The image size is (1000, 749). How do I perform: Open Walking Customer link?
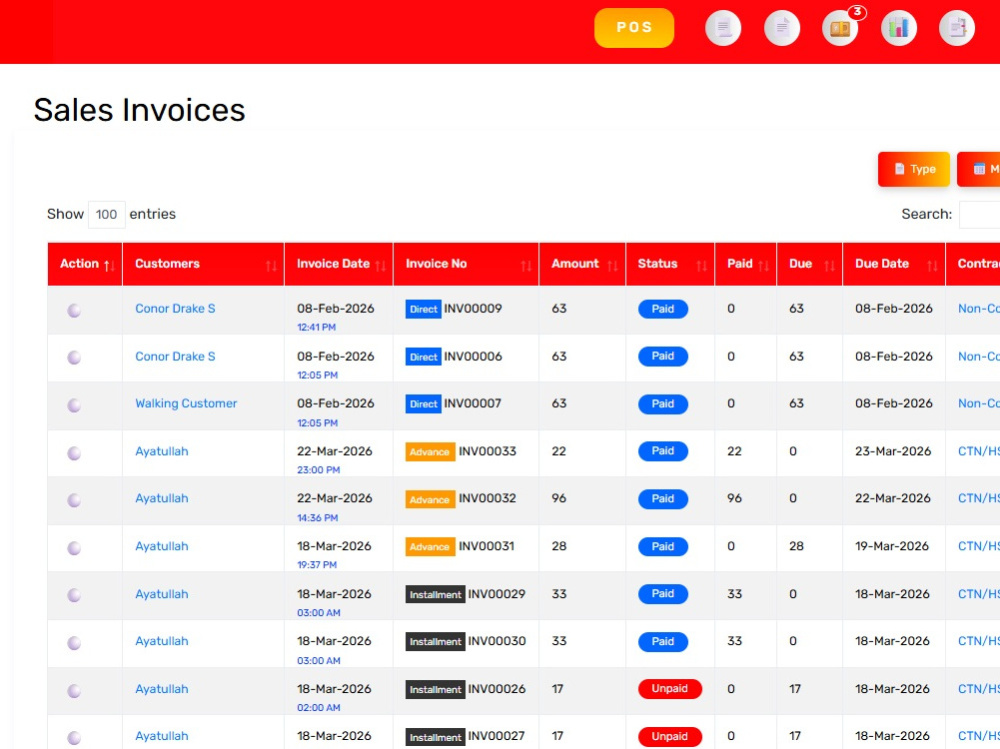pyautogui.click(x=186, y=404)
